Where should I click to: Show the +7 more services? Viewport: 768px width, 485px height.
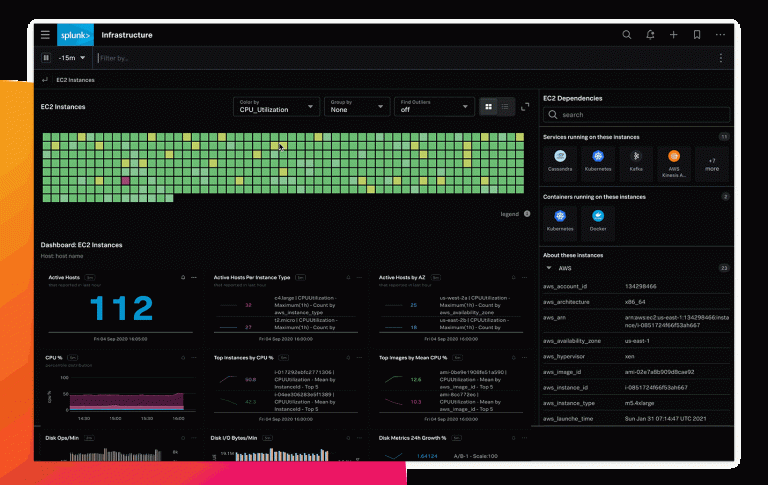pyautogui.click(x=712, y=164)
